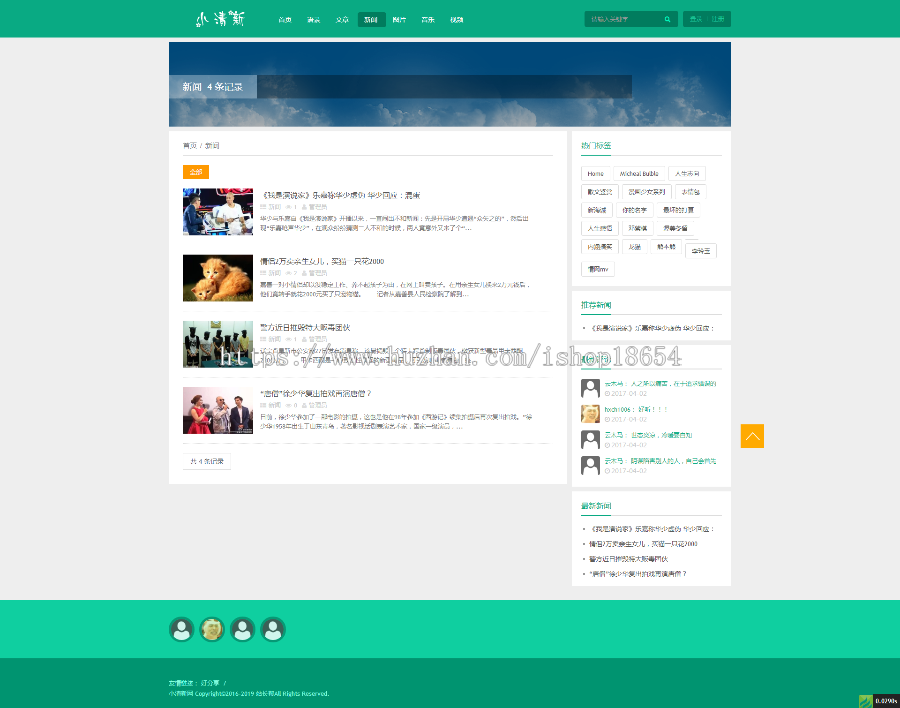Open the masked suspects police thumbnail
This screenshot has width=900, height=708.
pos(218,344)
